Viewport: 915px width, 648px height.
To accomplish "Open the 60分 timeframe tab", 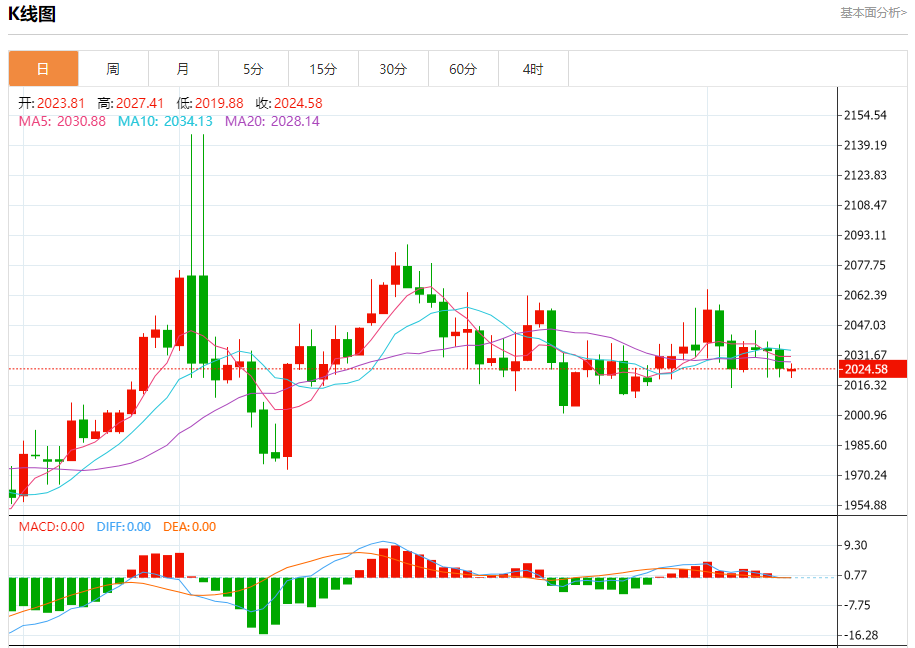I will (463, 69).
